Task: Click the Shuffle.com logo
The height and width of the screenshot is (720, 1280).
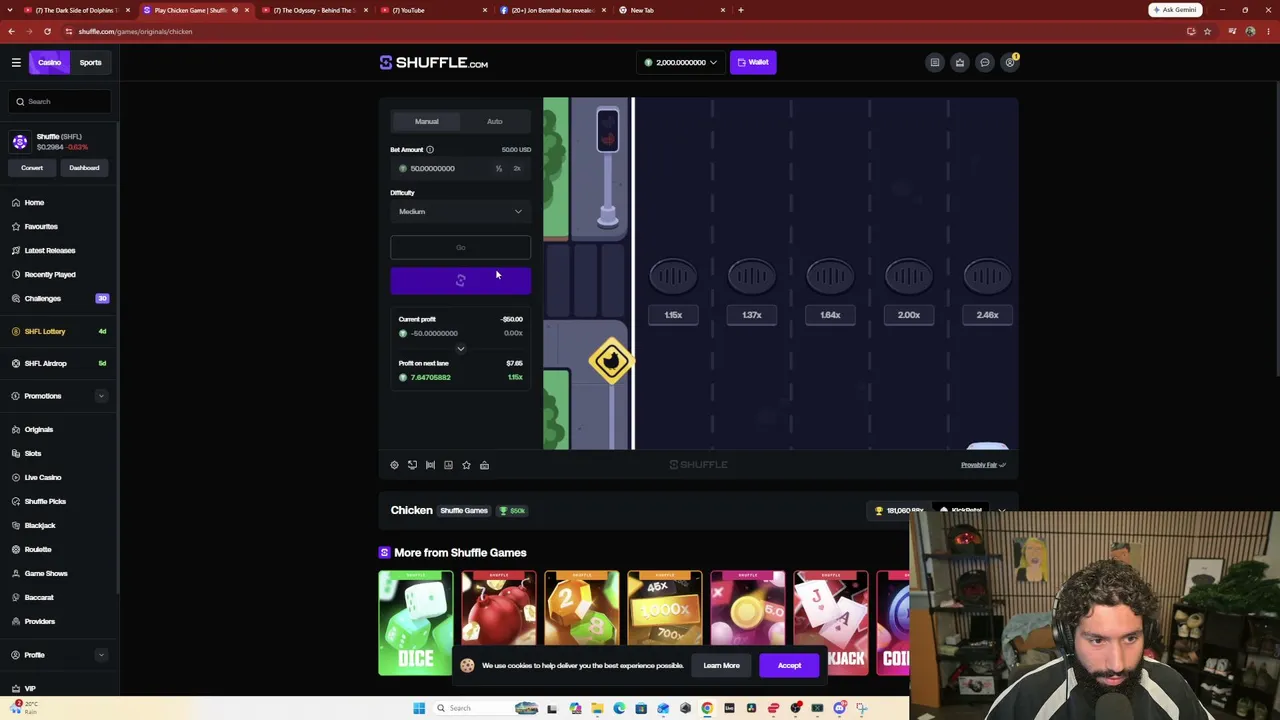Action: click(x=434, y=63)
